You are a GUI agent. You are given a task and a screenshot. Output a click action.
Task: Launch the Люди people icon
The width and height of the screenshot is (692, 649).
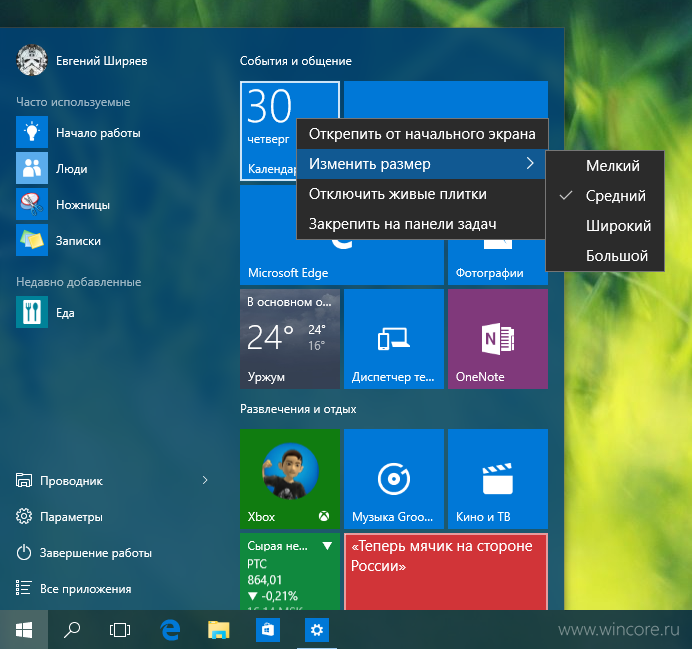(32, 168)
